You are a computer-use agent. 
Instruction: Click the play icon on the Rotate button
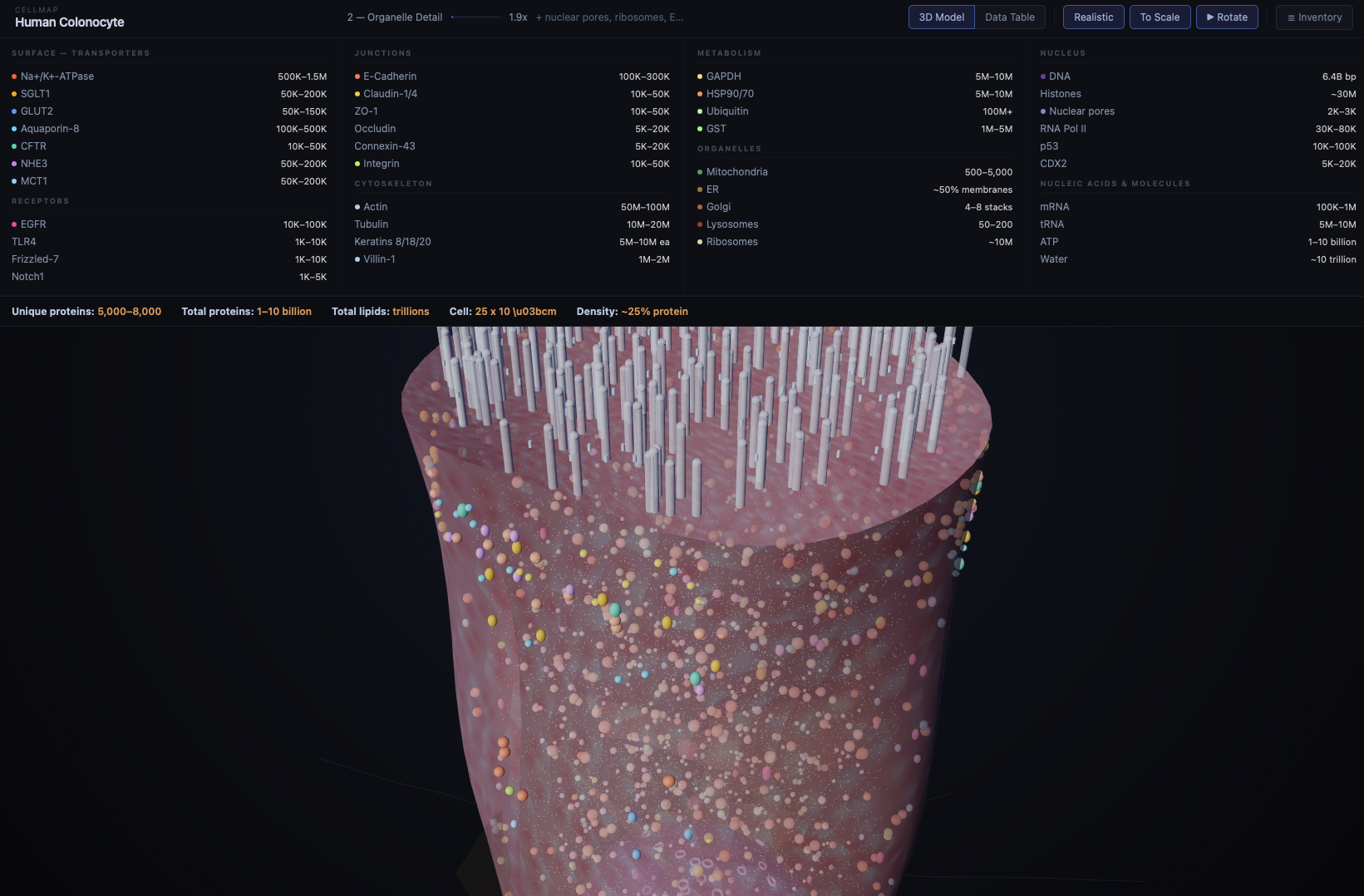(1211, 17)
